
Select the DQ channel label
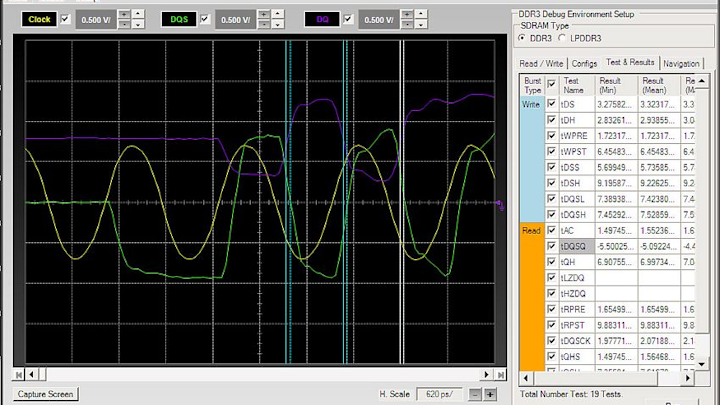(322, 19)
